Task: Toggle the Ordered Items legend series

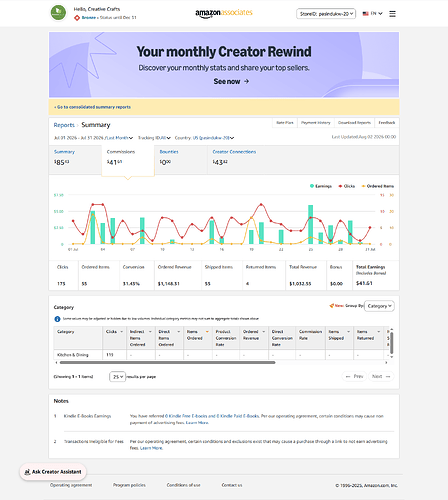Action: coord(378,186)
